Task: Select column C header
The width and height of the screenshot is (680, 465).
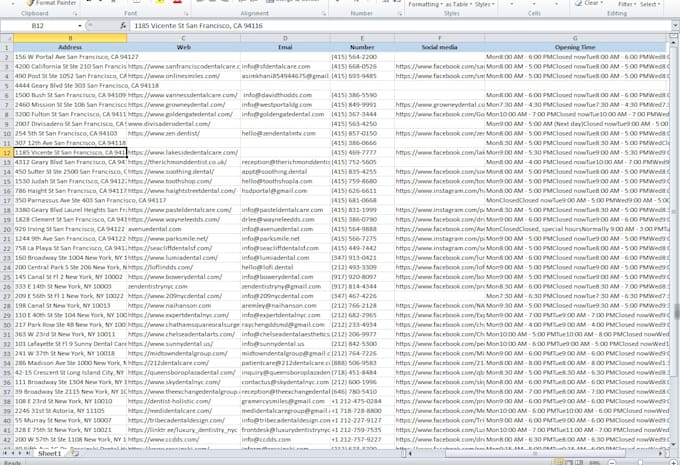Action: [x=183, y=38]
